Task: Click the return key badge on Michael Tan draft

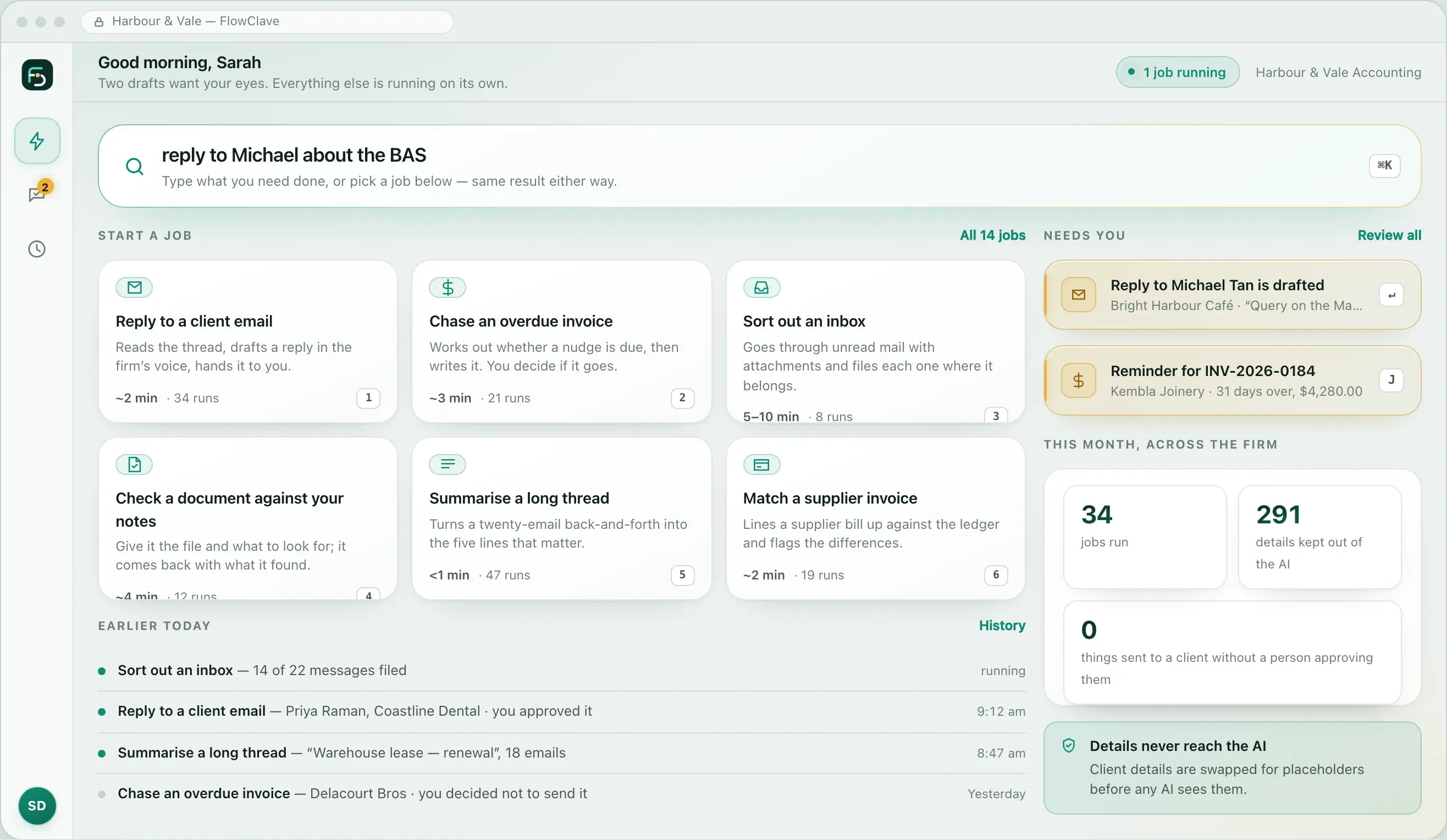Action: coord(1391,295)
